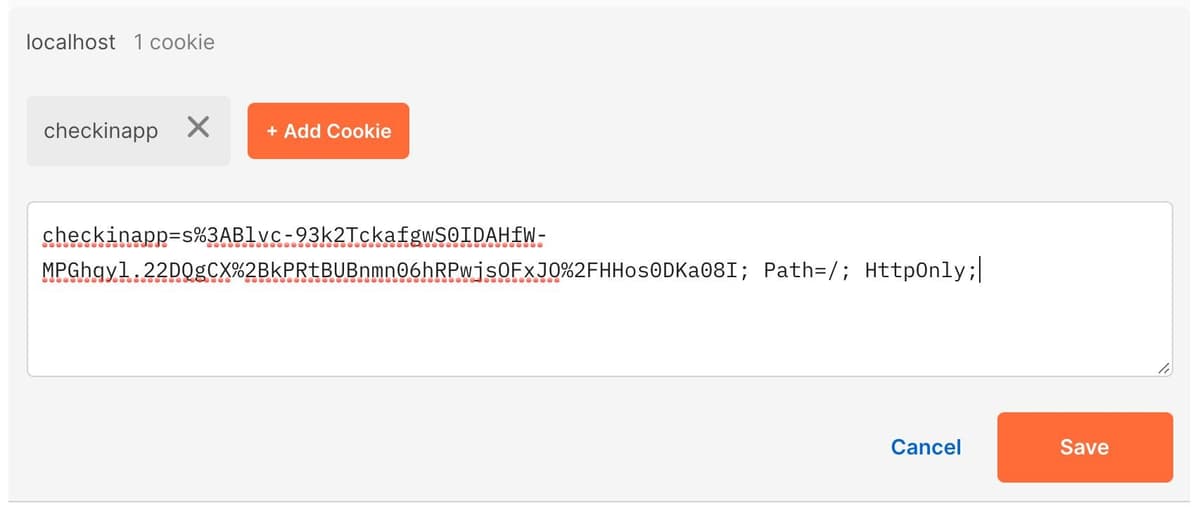
Task: Click the FHHos0DKa08I value segment
Action: pyautogui.click(x=669, y=271)
